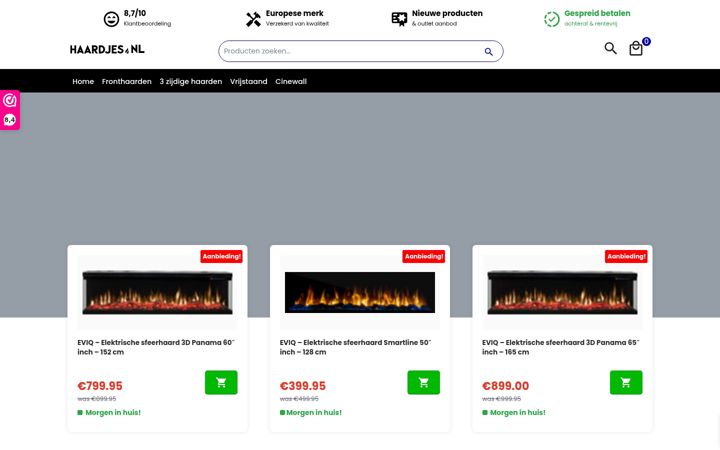Open Panama 60 inch product image
720x450 pixels.
(158, 292)
